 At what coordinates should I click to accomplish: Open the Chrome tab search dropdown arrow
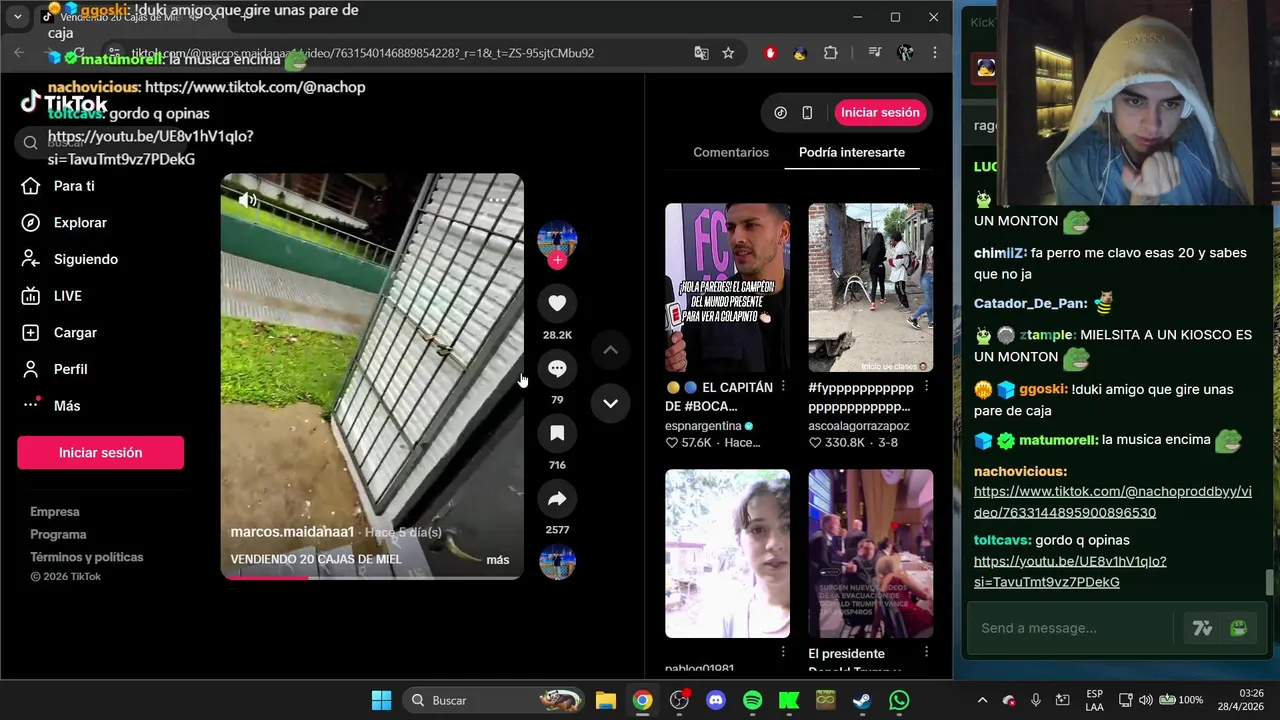pyautogui.click(x=17, y=17)
